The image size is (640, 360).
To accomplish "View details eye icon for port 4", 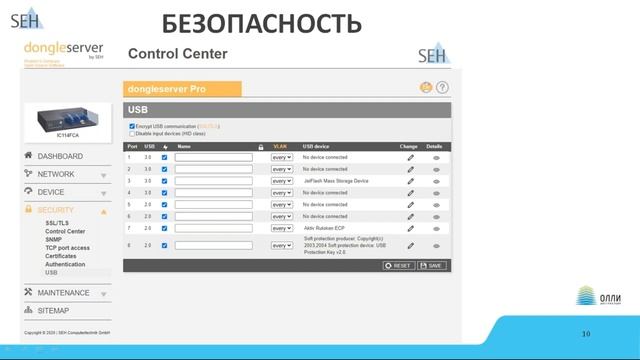I will (436, 193).
